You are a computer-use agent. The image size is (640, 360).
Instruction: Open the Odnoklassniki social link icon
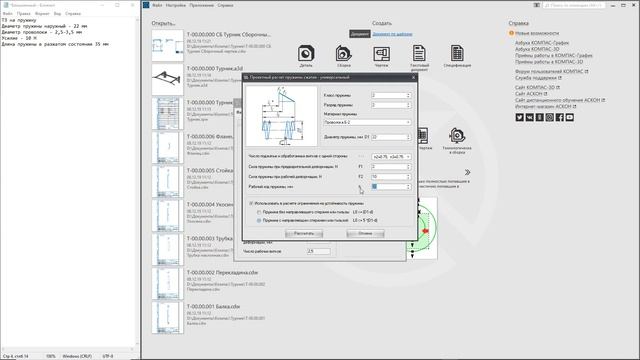539,117
